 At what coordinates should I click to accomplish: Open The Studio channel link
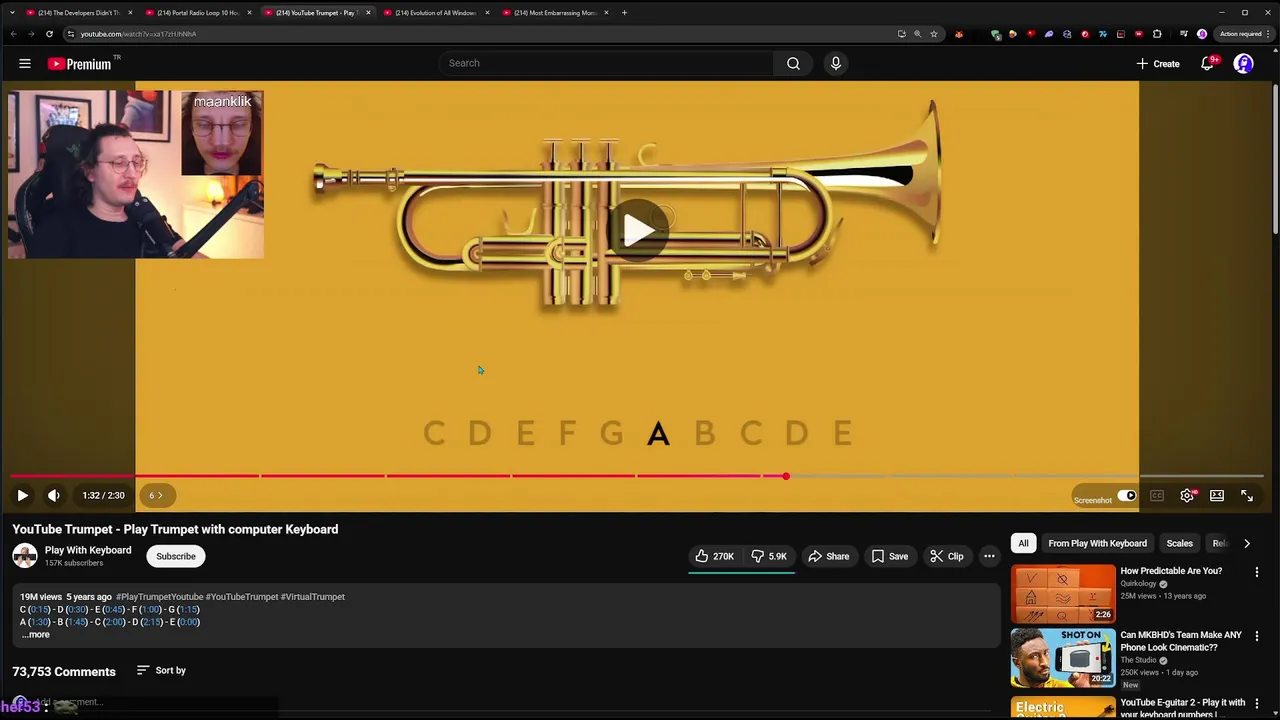(1138, 660)
